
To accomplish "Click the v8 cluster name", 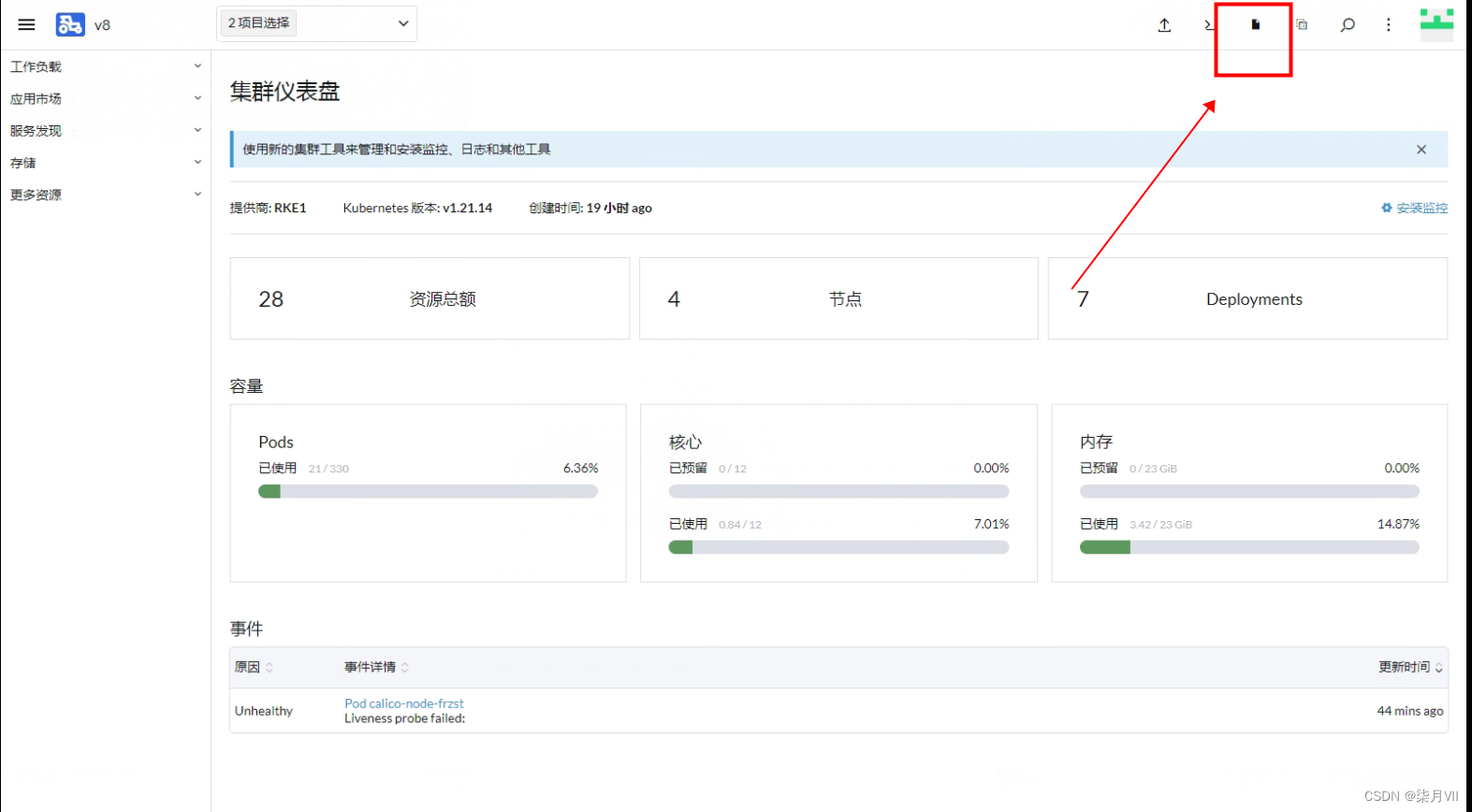I will coord(102,25).
